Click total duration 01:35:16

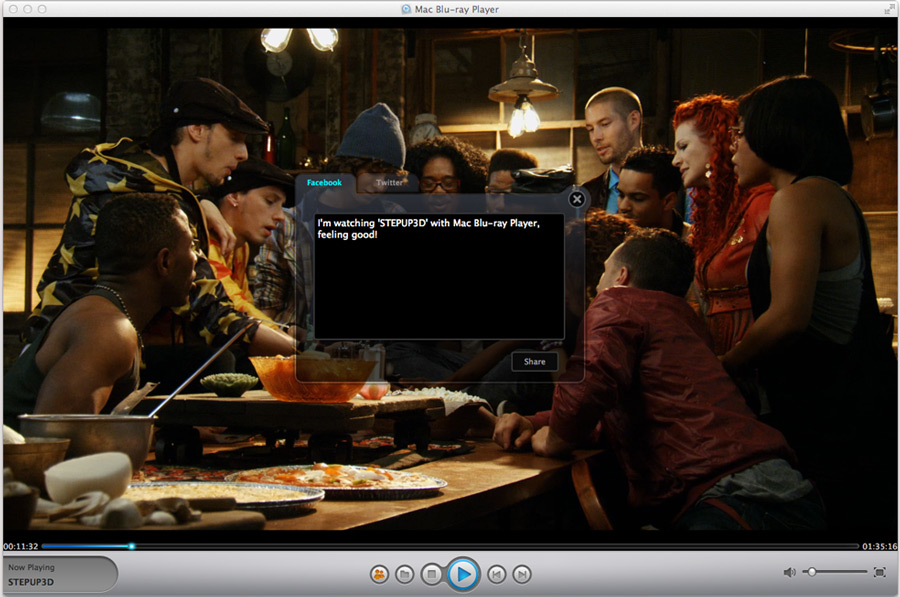tap(879, 546)
